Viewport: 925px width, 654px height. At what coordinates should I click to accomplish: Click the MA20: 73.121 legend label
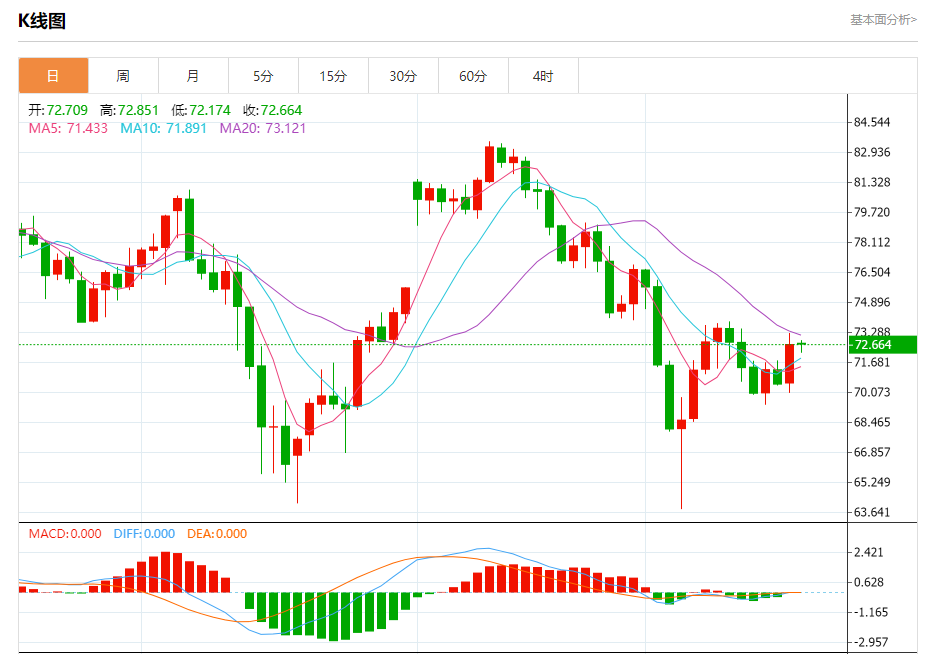[x=263, y=128]
